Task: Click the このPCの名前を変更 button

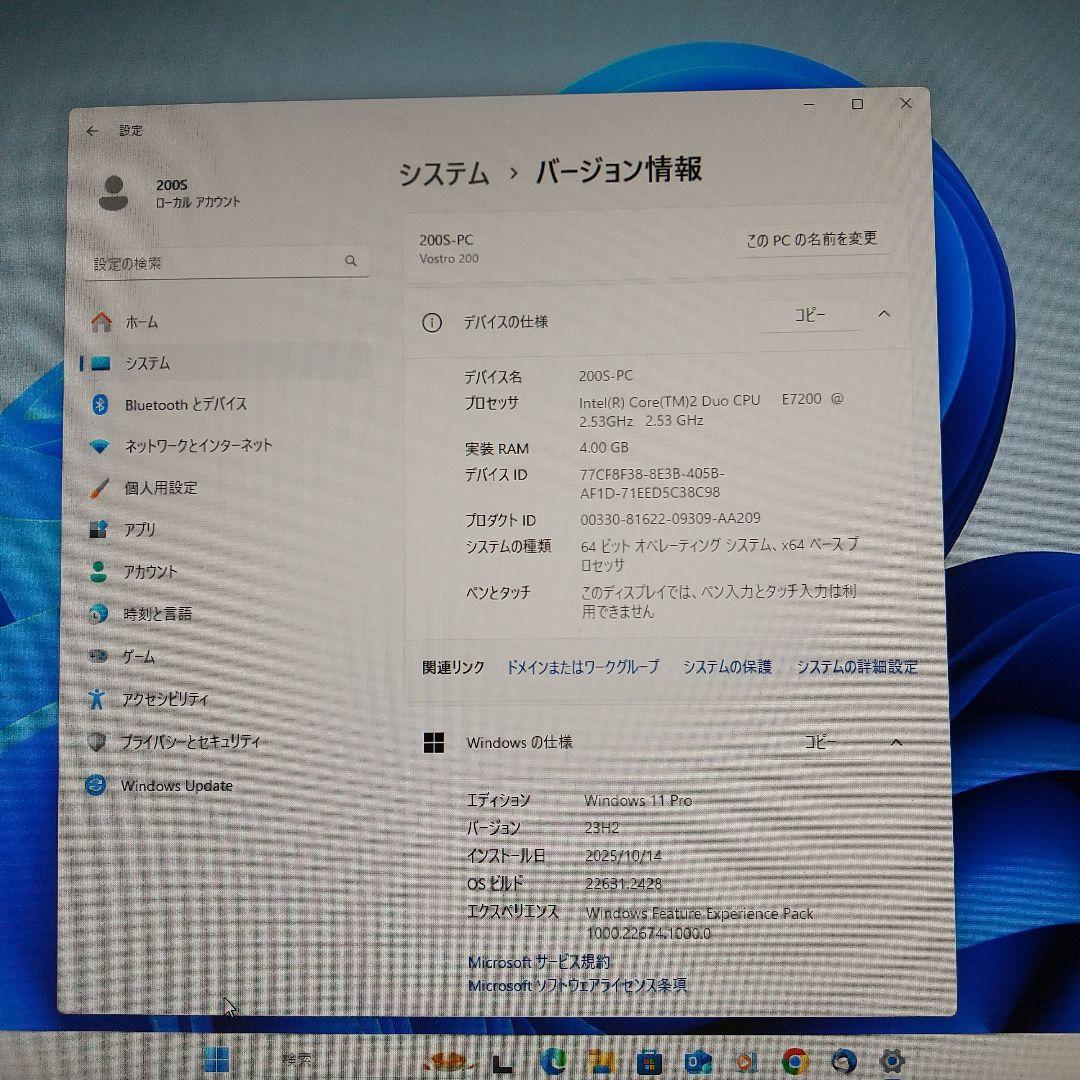Action: pos(812,240)
